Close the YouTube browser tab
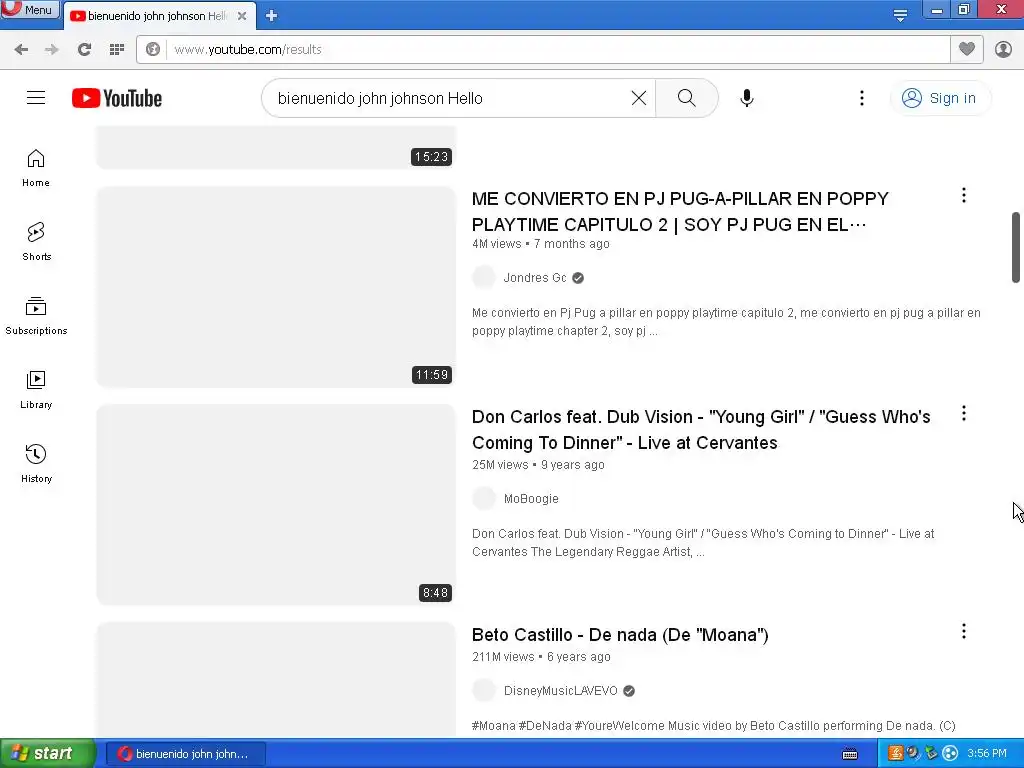Viewport: 1024px width, 768px height. pos(242,16)
